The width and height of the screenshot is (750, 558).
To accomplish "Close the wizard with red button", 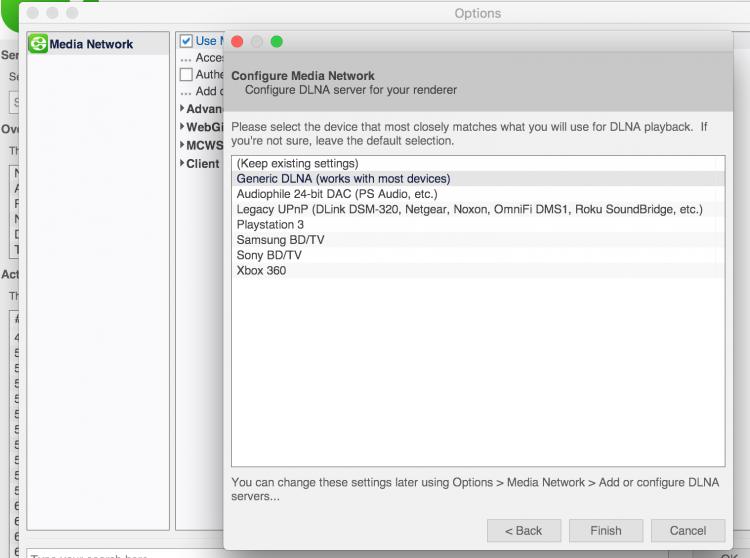I will (237, 42).
